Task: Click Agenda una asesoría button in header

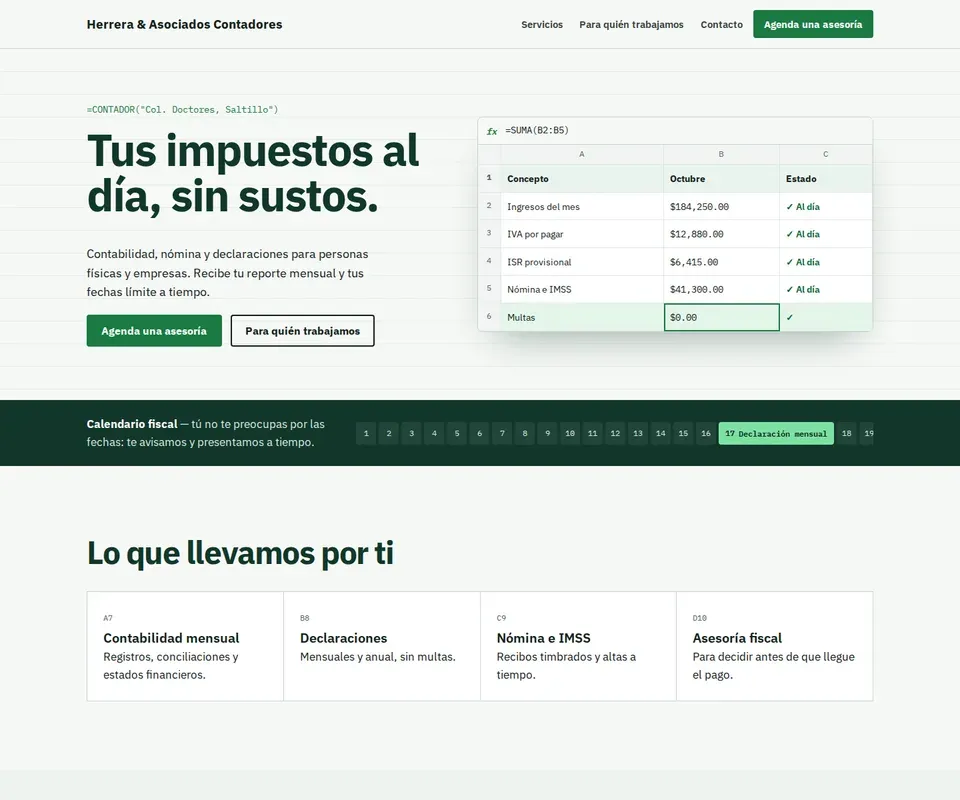Action: [x=813, y=24]
